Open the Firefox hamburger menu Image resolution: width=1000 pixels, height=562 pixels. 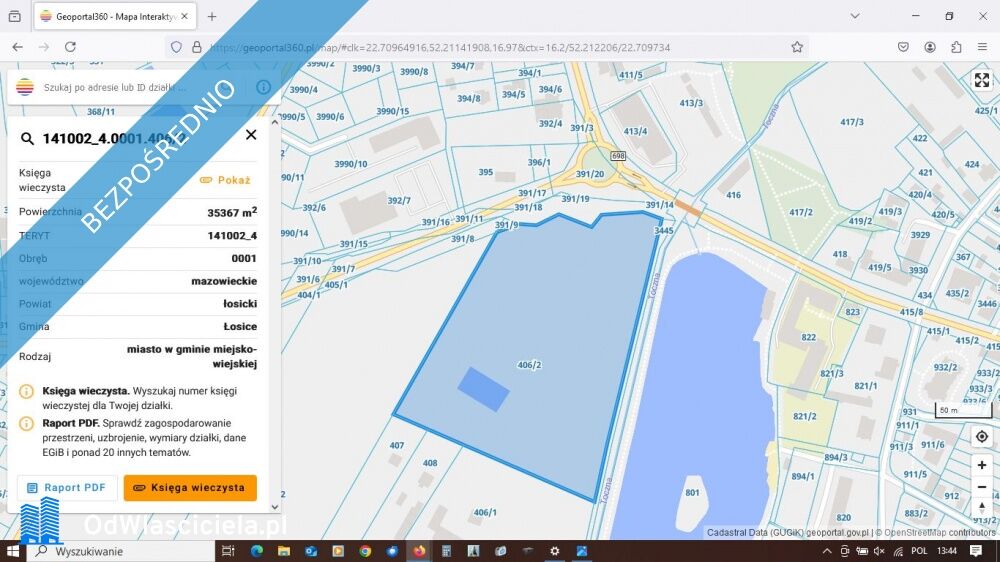(x=982, y=47)
